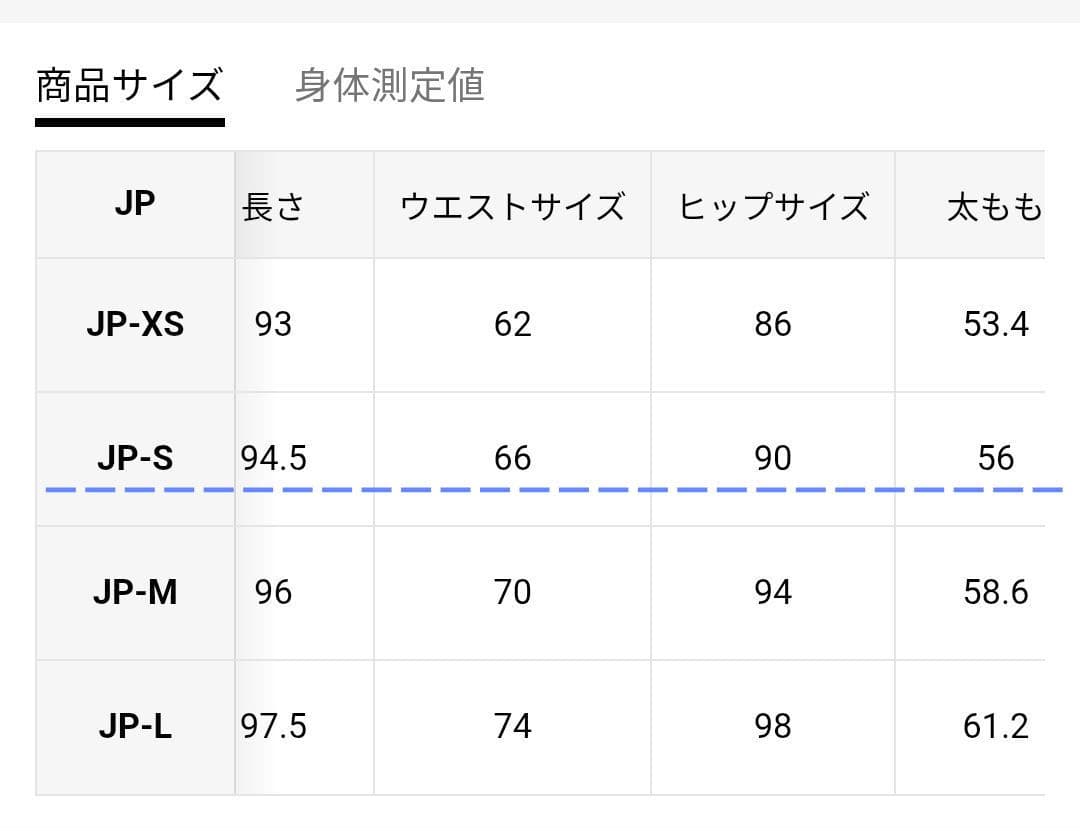Click the JP-XS waist value 62
Viewport: 1080px width, 831px height.
pos(512,325)
